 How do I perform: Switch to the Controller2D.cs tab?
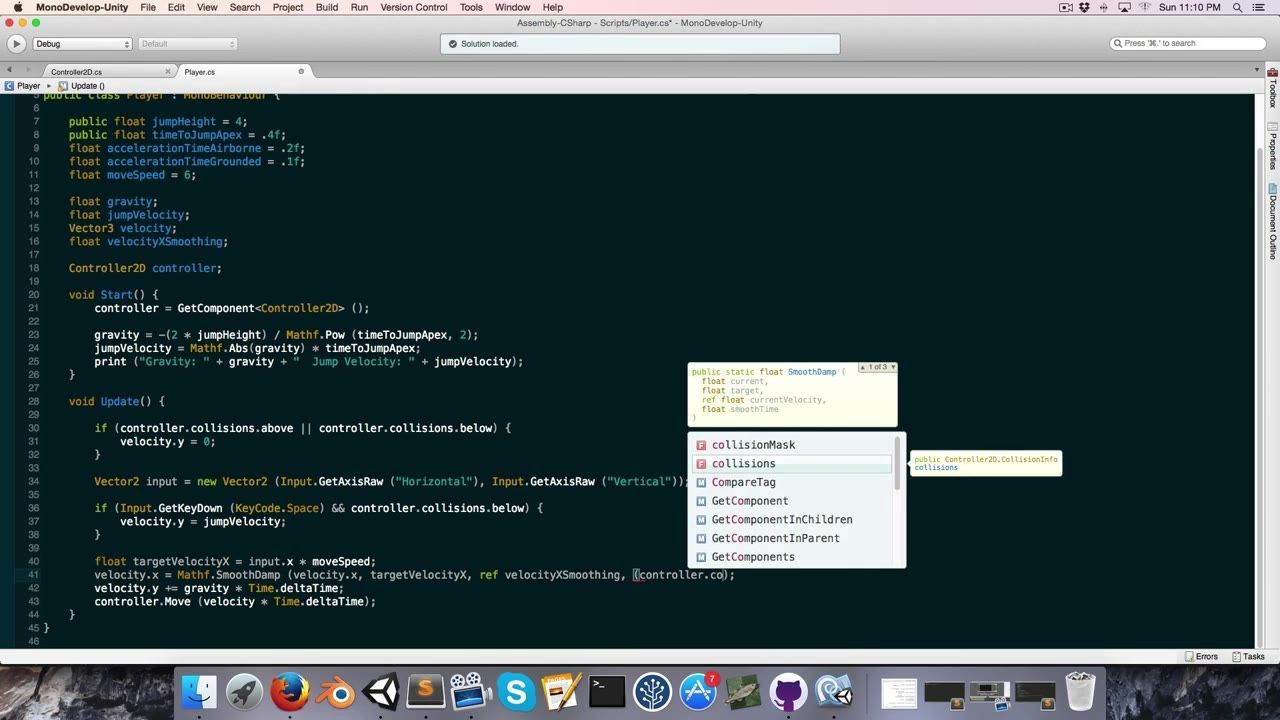[x=76, y=72]
